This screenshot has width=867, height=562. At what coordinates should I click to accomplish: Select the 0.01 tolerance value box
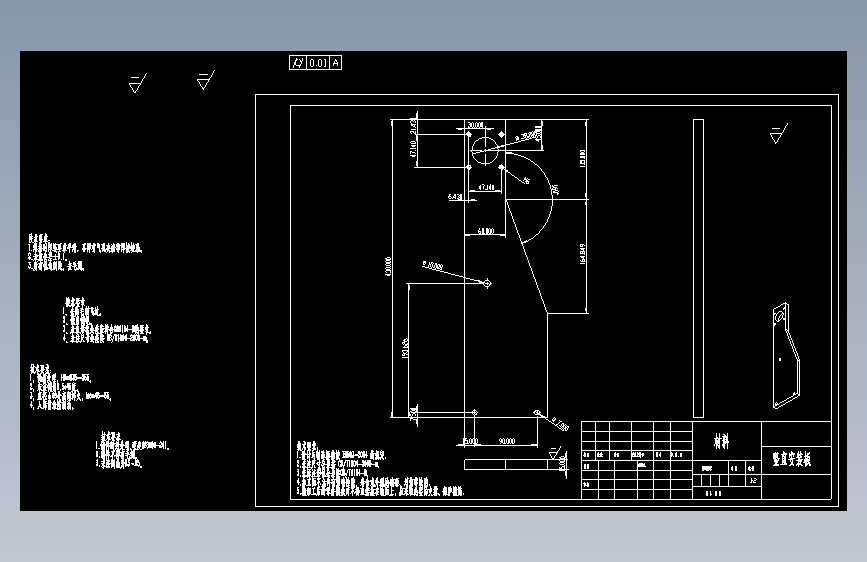coord(318,63)
